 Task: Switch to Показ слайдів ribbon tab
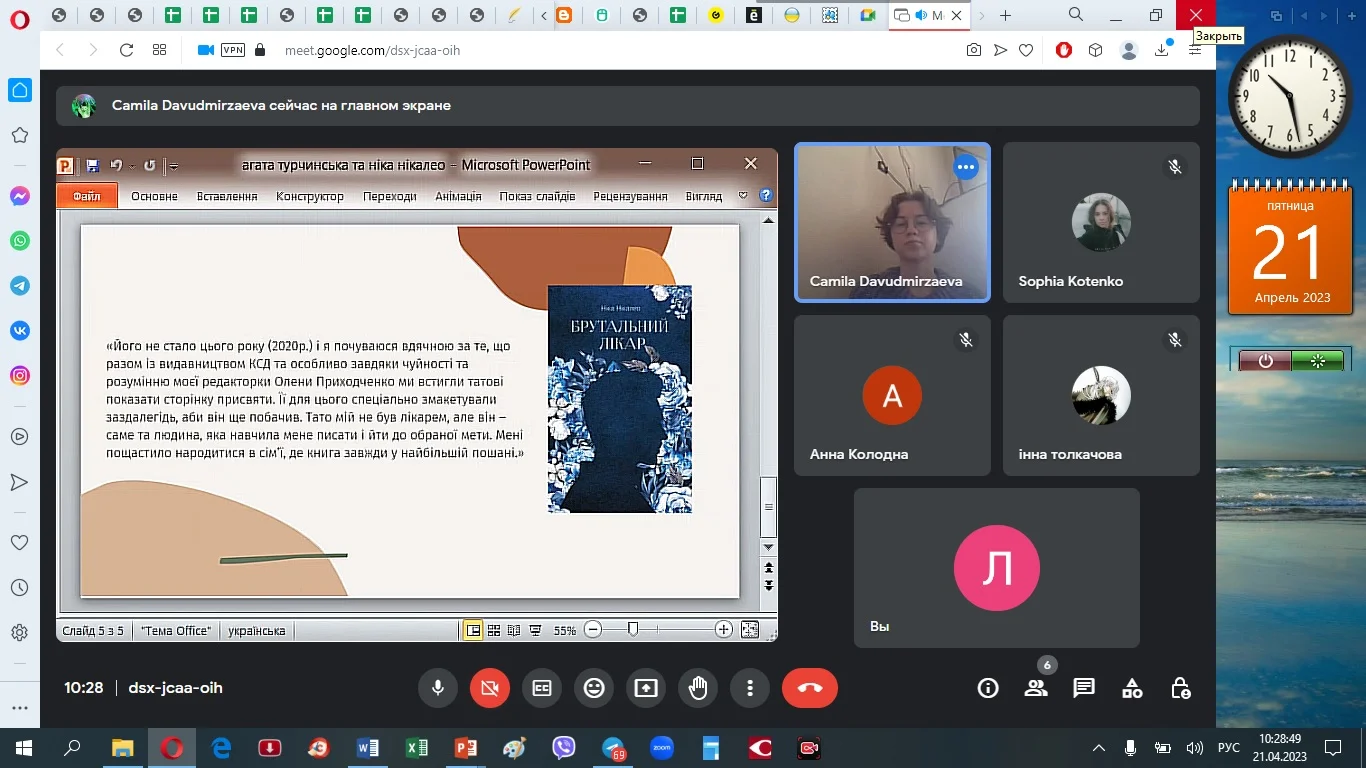tap(537, 196)
